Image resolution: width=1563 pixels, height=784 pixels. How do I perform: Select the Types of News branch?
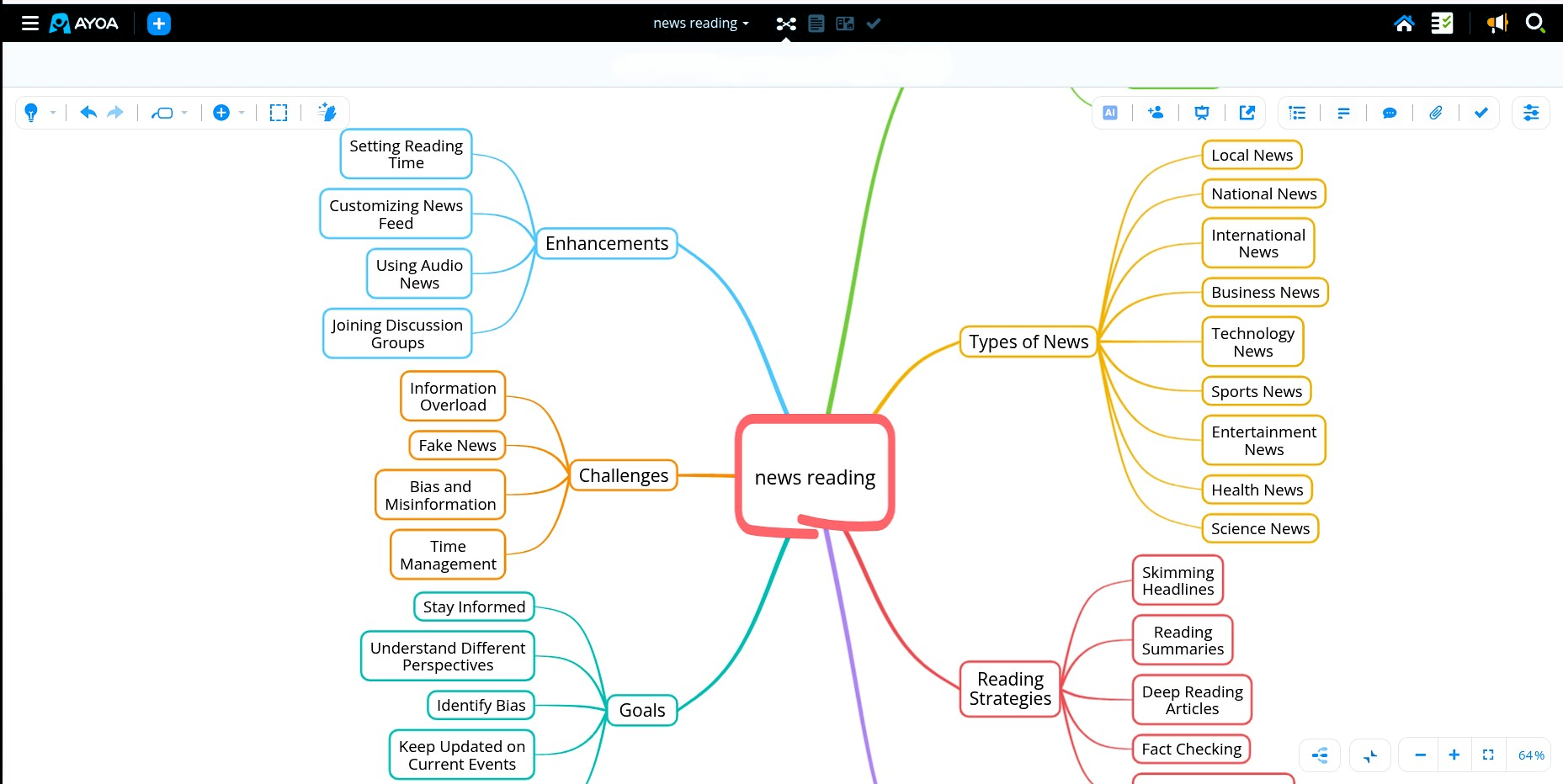(1029, 342)
